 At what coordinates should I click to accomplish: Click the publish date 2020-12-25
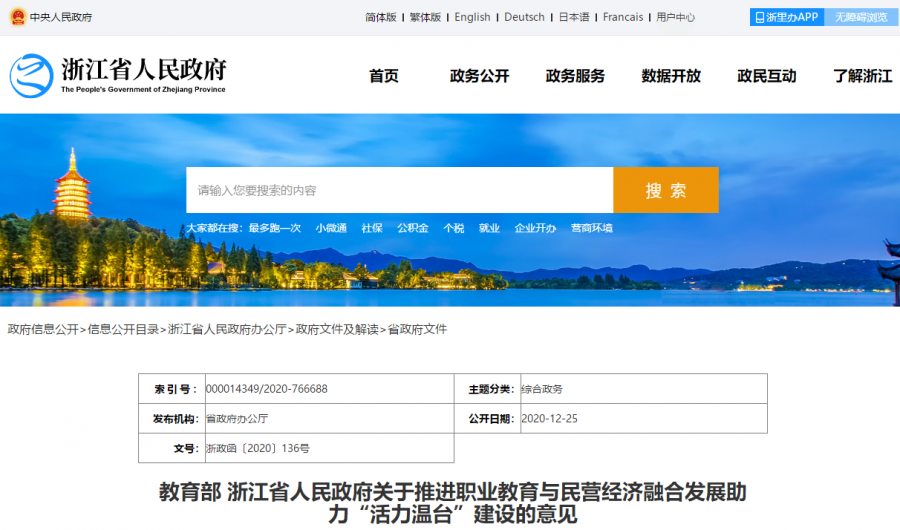coord(549,419)
